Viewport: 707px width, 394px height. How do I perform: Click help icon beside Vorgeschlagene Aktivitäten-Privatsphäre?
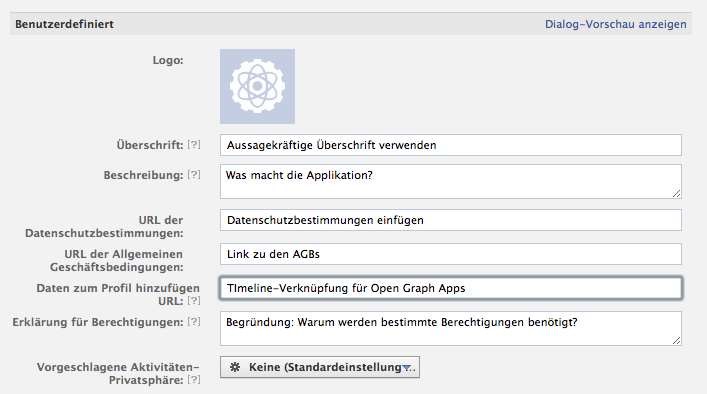point(194,380)
